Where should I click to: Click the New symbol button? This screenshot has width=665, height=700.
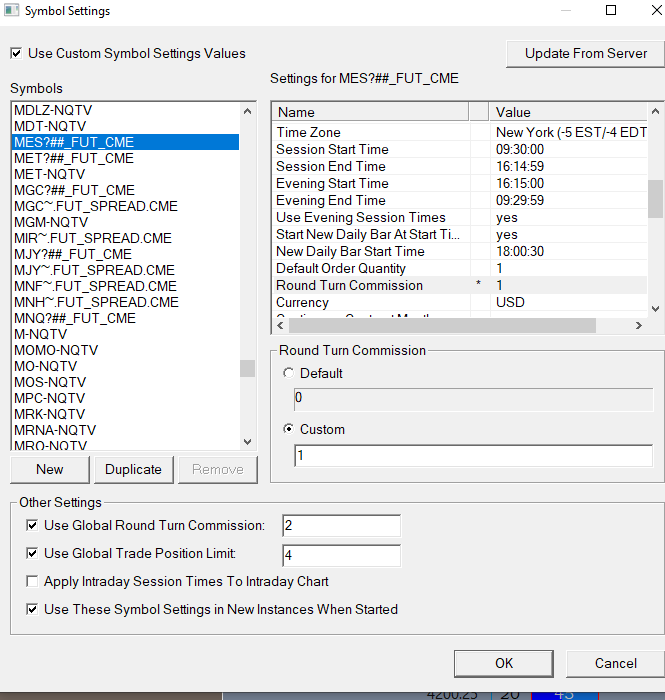(x=50, y=470)
